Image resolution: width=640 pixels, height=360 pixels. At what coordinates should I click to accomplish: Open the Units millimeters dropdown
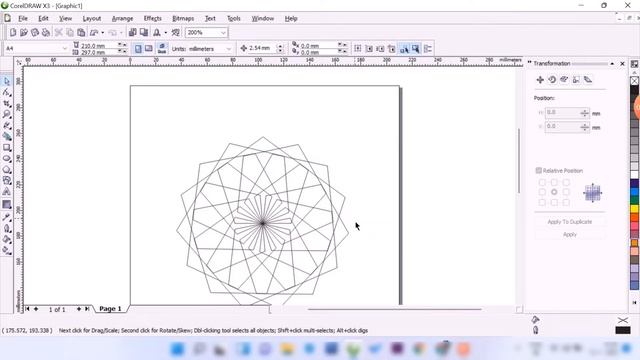point(229,49)
